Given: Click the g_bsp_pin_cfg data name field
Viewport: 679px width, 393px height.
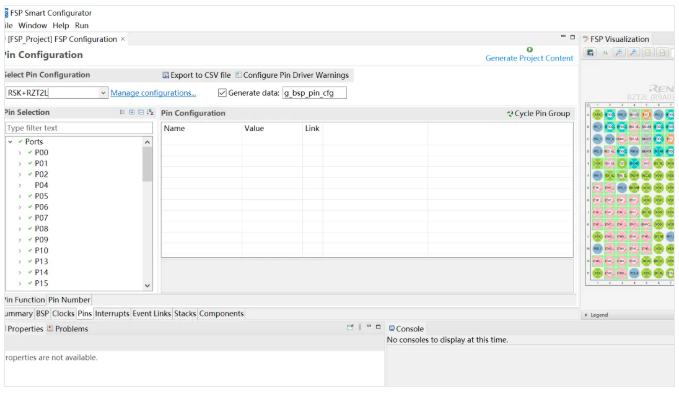Looking at the screenshot, I should pyautogui.click(x=314, y=93).
